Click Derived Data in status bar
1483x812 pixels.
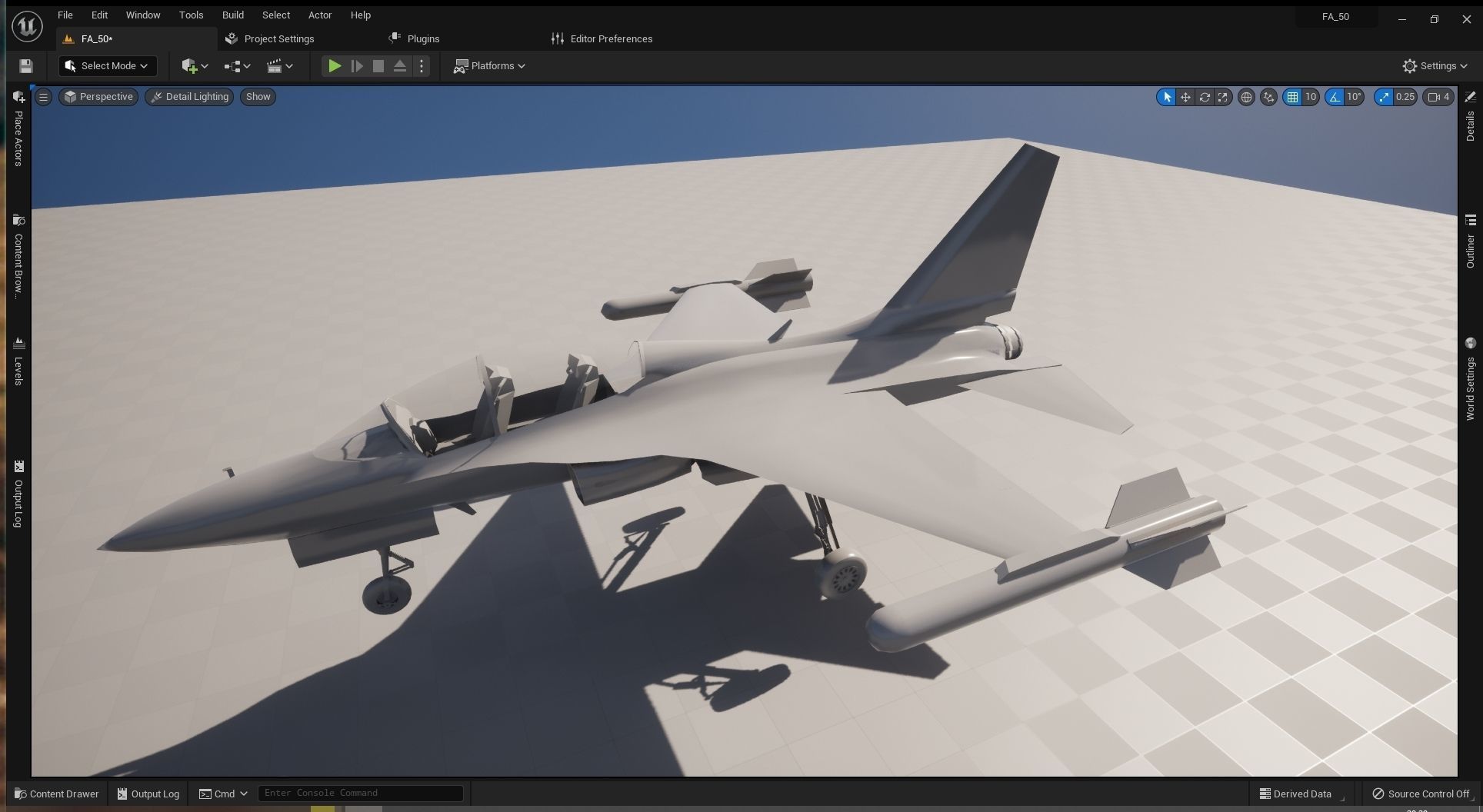click(1295, 794)
